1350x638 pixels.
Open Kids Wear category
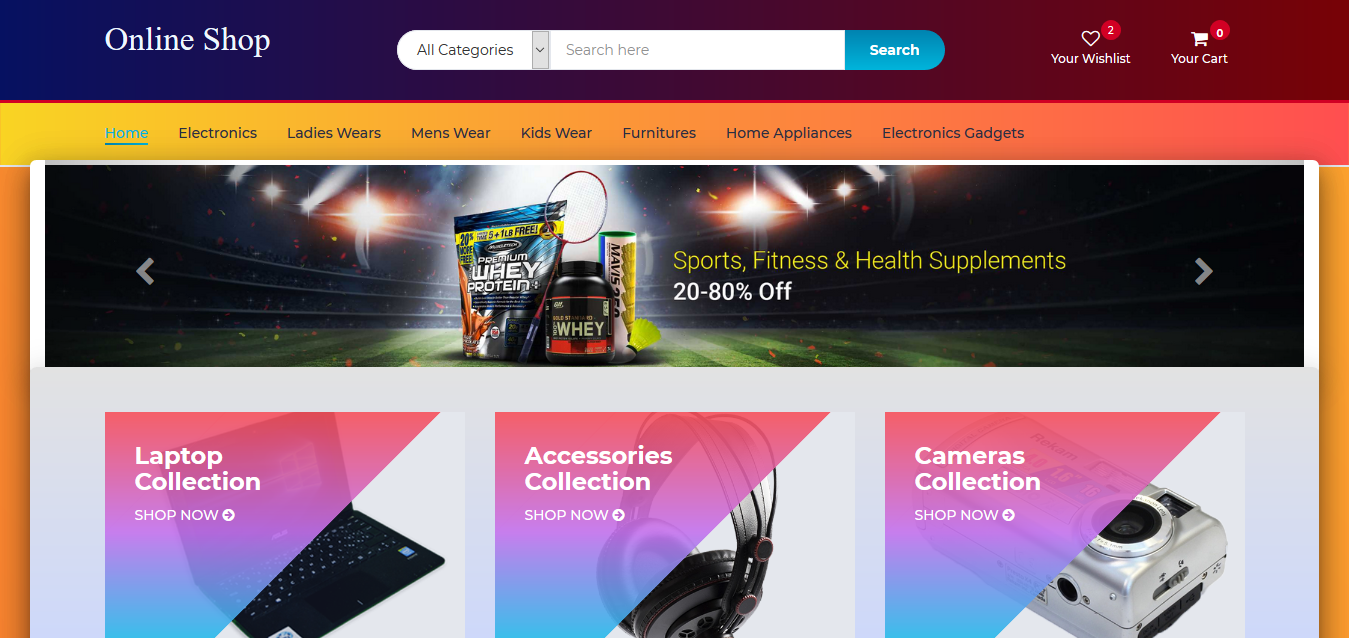coord(556,133)
